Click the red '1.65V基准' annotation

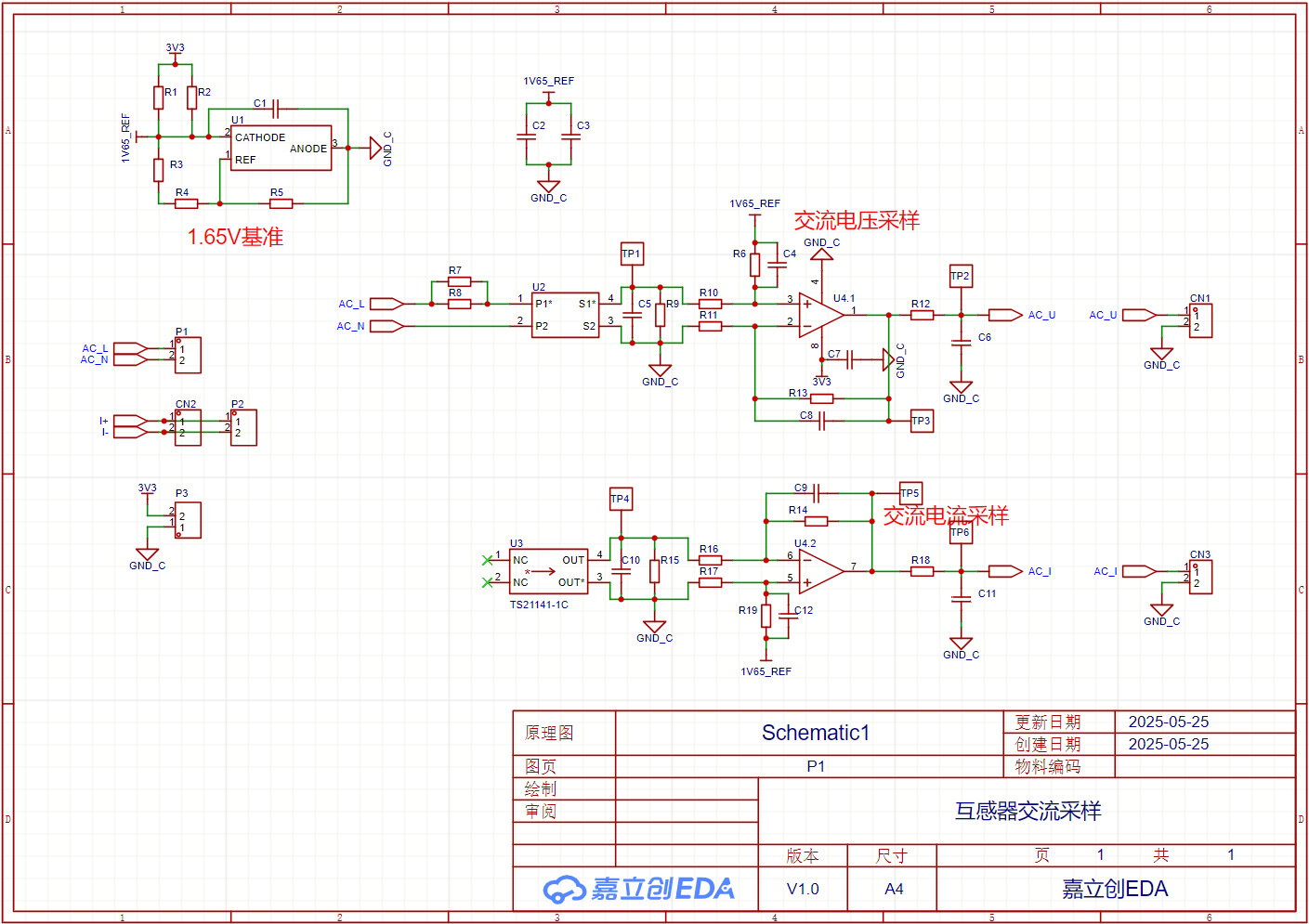tap(235, 237)
